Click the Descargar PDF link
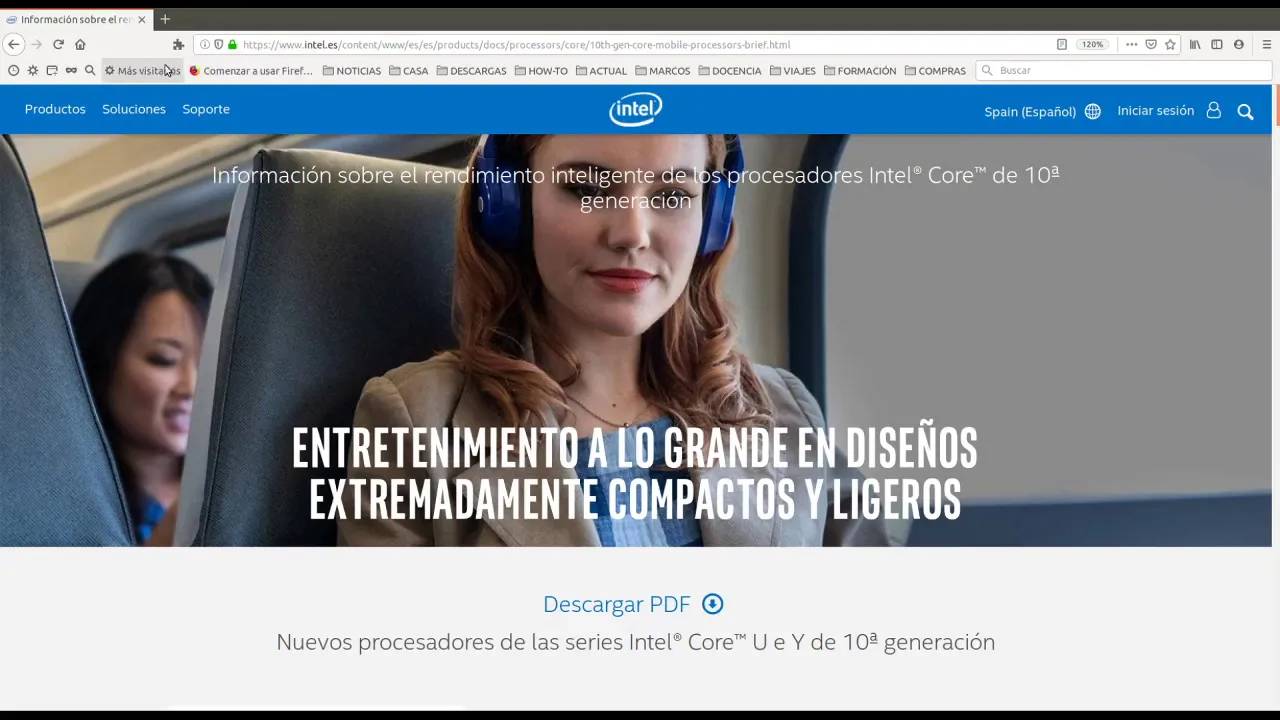1280x720 pixels. (617, 604)
